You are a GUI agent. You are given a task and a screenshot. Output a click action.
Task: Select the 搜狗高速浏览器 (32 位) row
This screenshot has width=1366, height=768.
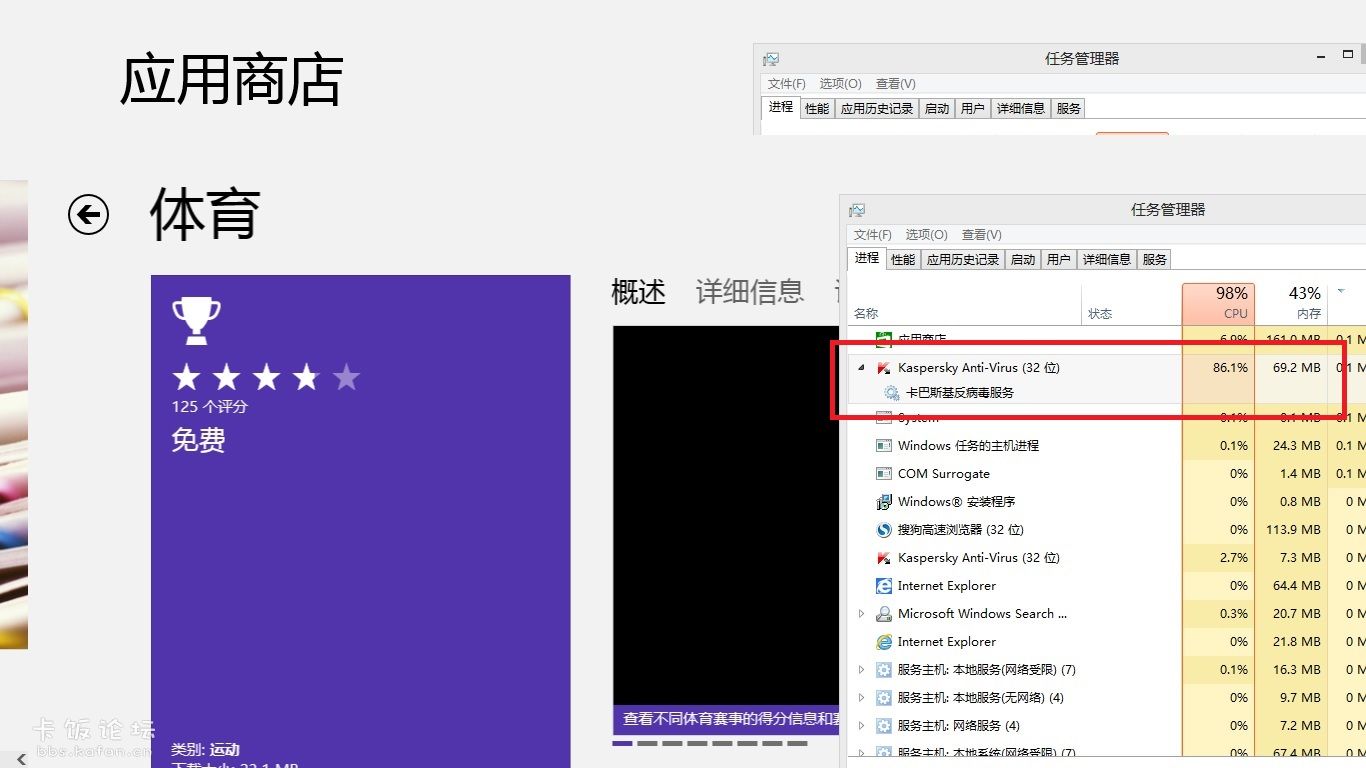(x=1107, y=530)
